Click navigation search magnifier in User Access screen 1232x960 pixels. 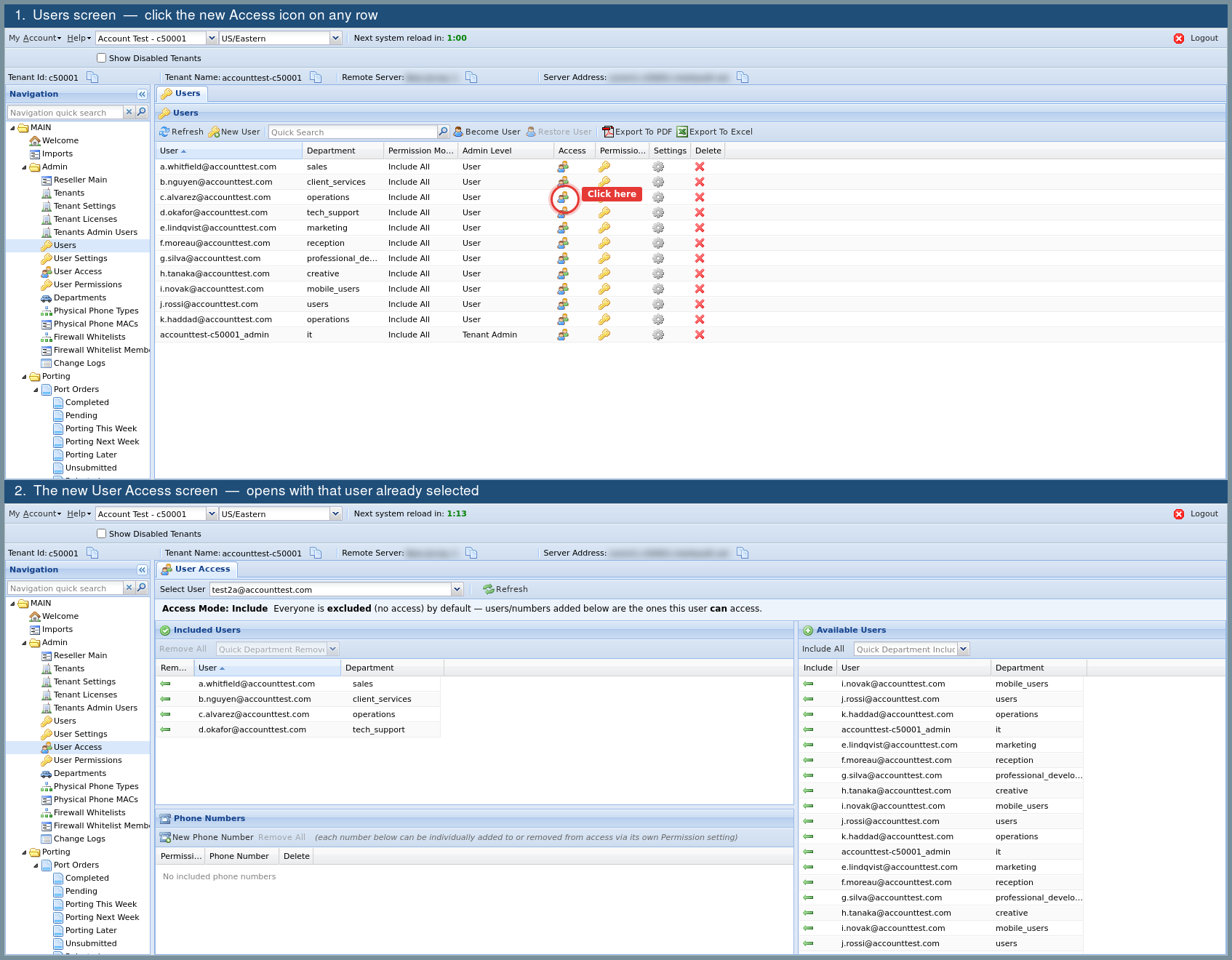(x=142, y=588)
